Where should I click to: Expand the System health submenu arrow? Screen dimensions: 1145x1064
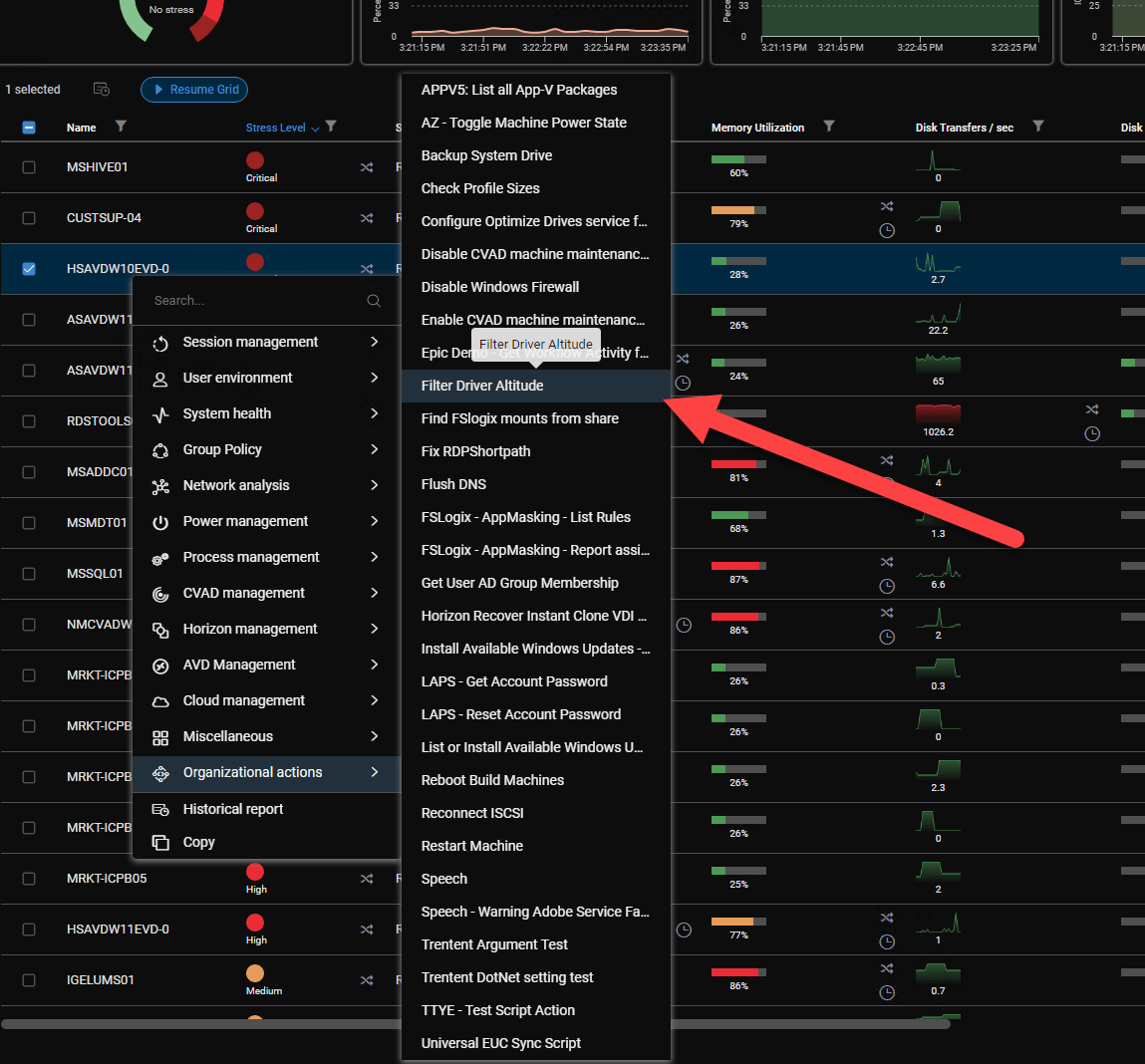375,413
